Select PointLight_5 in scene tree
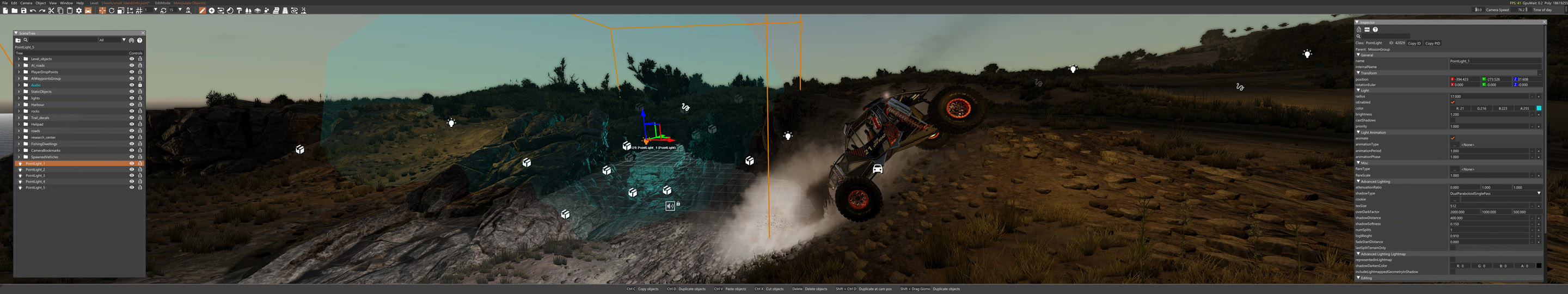 click(35, 188)
